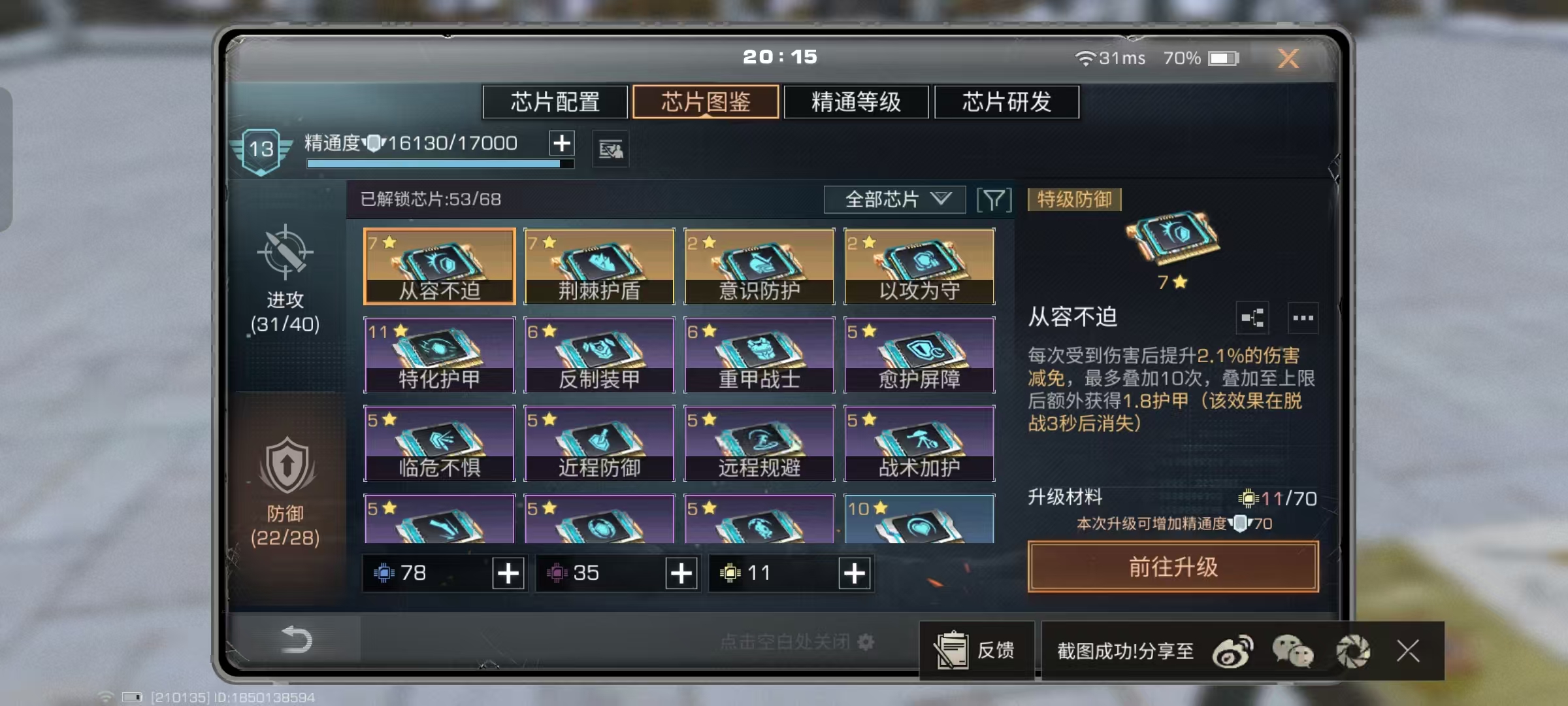Share screenshot to WeChat
Image resolution: width=1568 pixels, height=706 pixels.
1292,652
